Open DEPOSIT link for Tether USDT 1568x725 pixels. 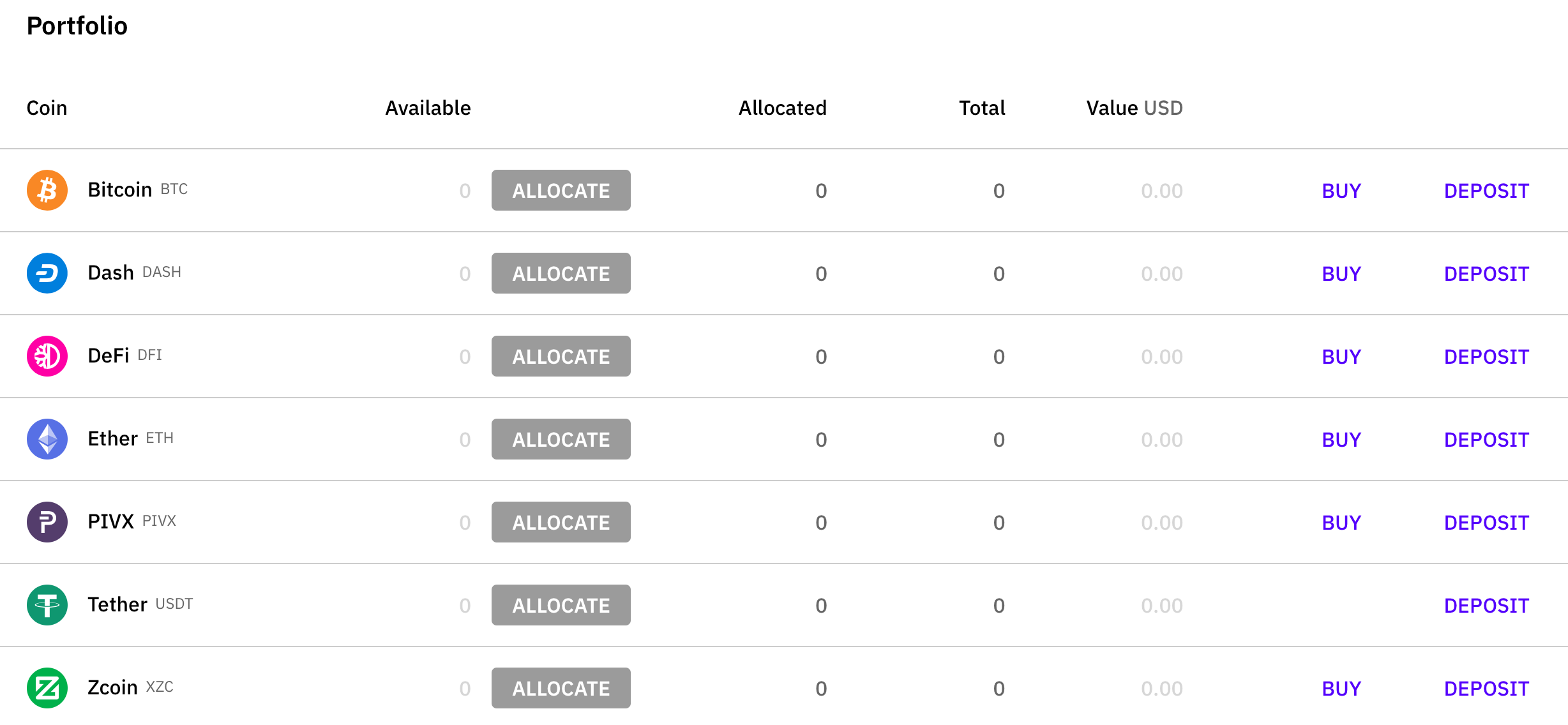pos(1486,606)
